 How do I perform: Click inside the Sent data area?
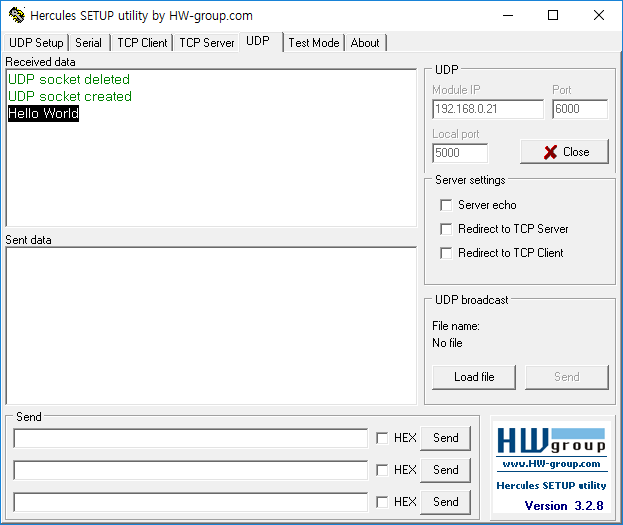(211, 326)
